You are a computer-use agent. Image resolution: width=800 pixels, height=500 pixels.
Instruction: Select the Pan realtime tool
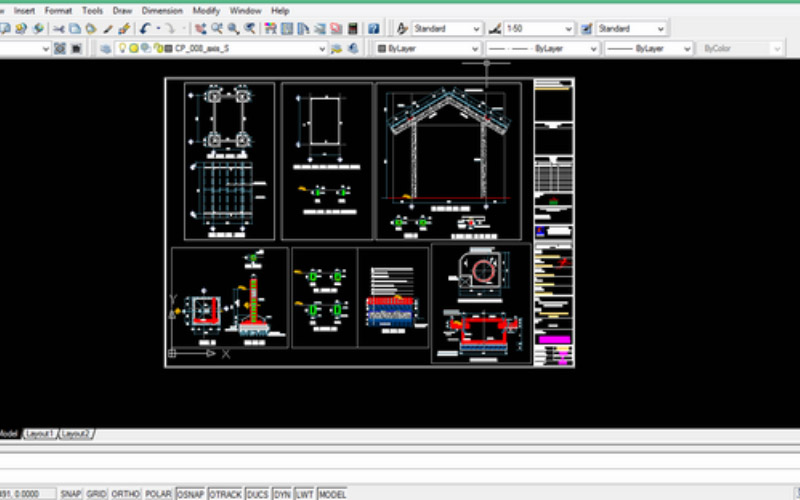[x=201, y=29]
